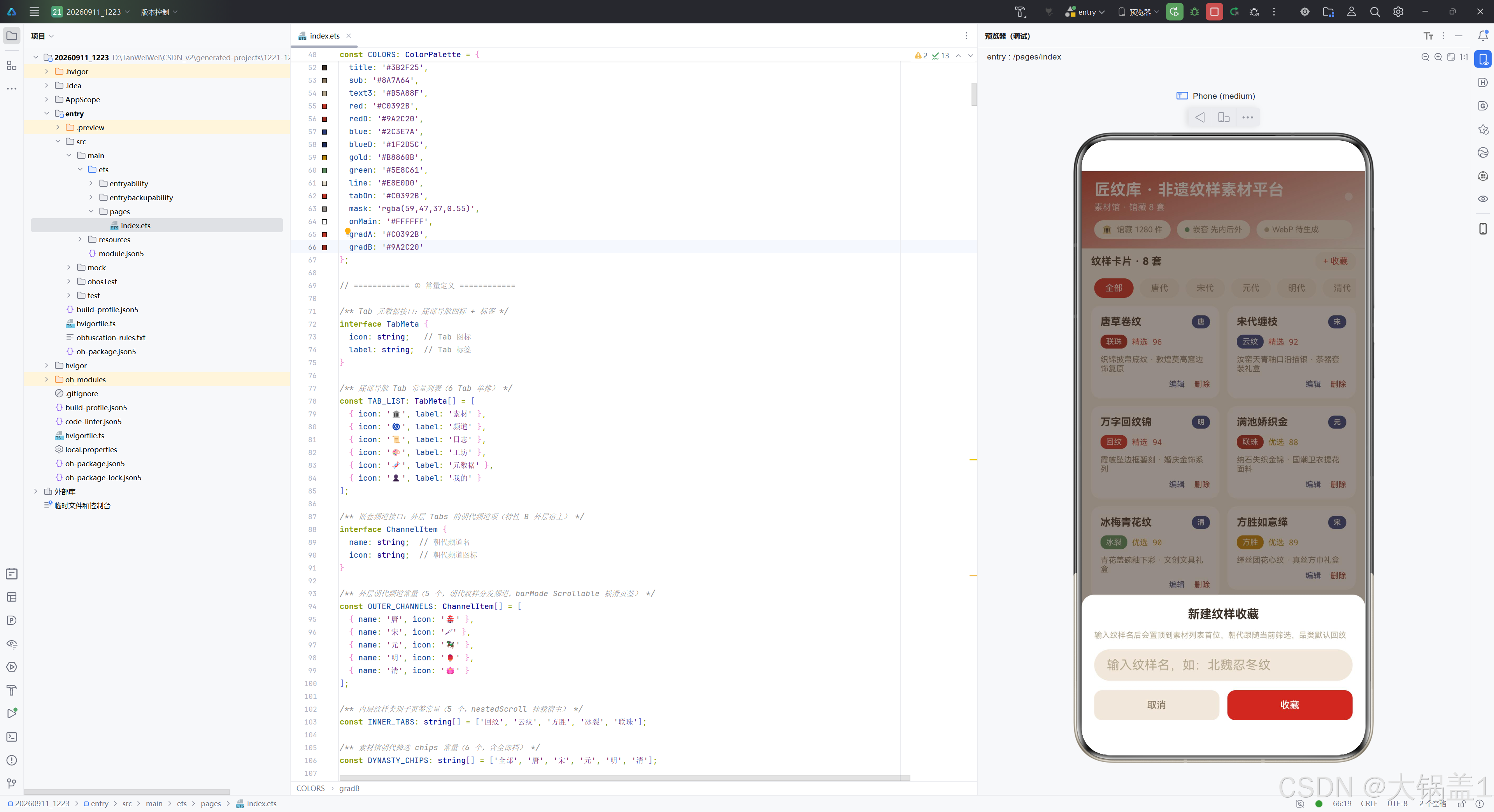Click the 取消 button in dialog

pyautogui.click(x=1156, y=705)
